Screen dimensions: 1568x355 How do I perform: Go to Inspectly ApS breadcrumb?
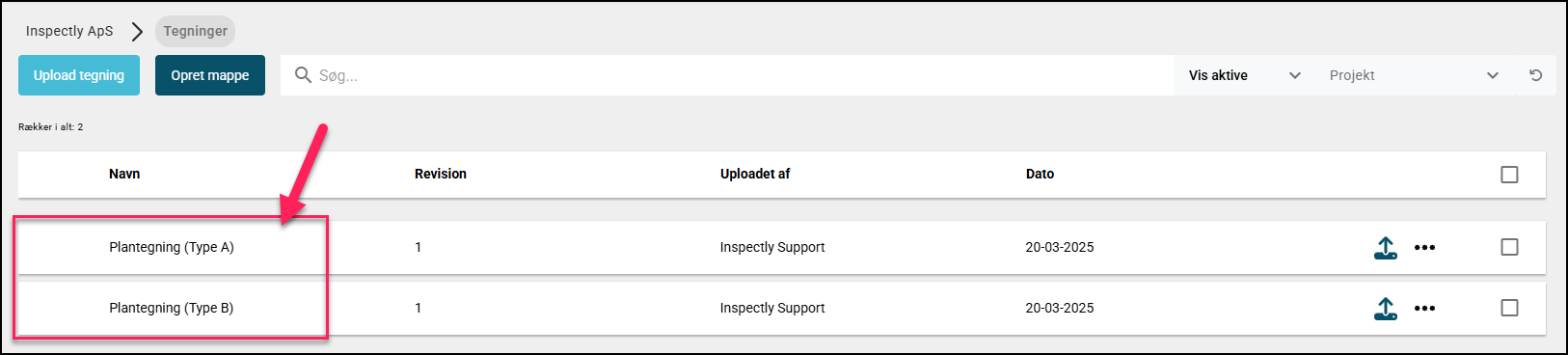pyautogui.click(x=69, y=31)
